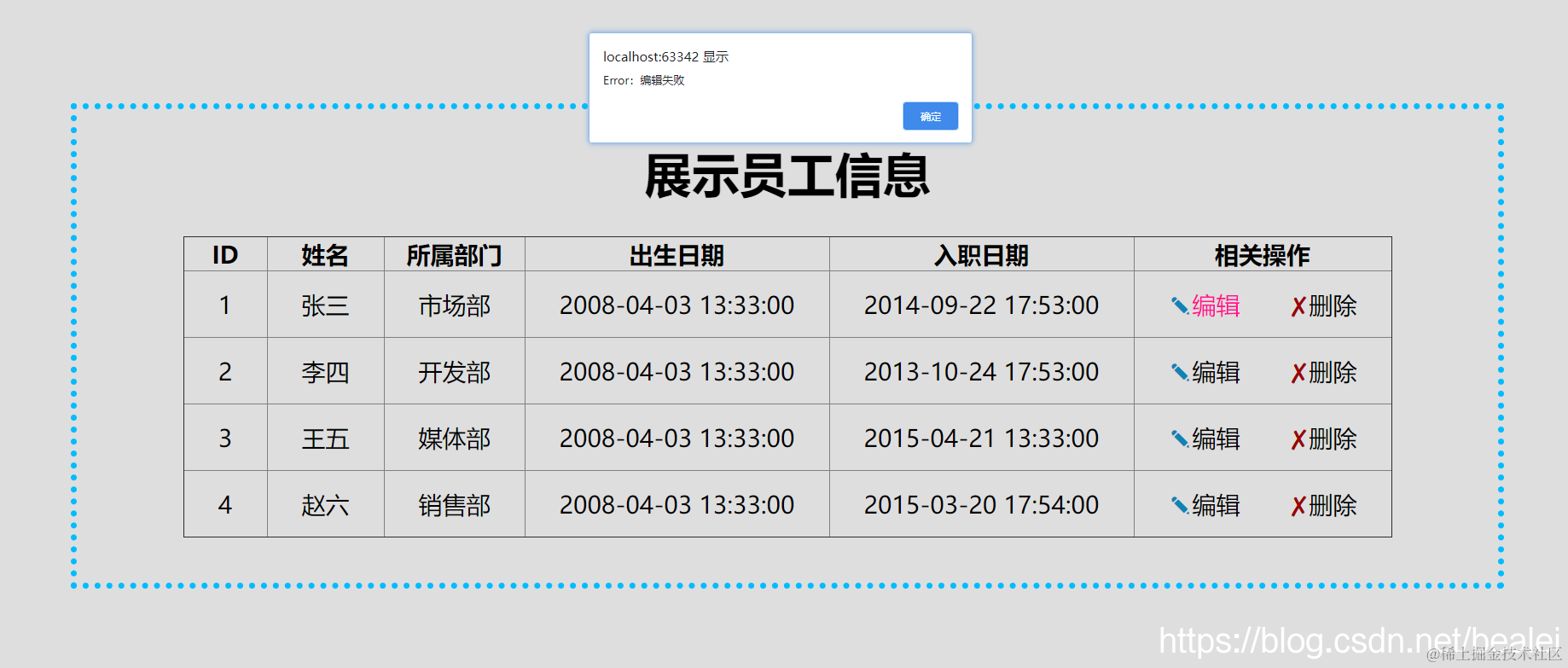The height and width of the screenshot is (668, 1568).
Task: Click the 删除 link for 张三
Action: tap(1333, 305)
